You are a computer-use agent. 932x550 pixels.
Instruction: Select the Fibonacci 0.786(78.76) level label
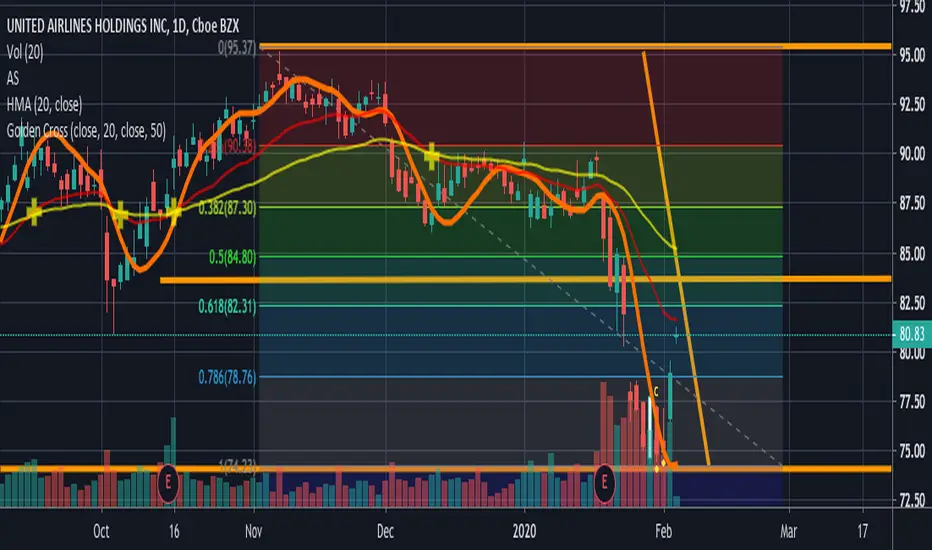click(227, 377)
